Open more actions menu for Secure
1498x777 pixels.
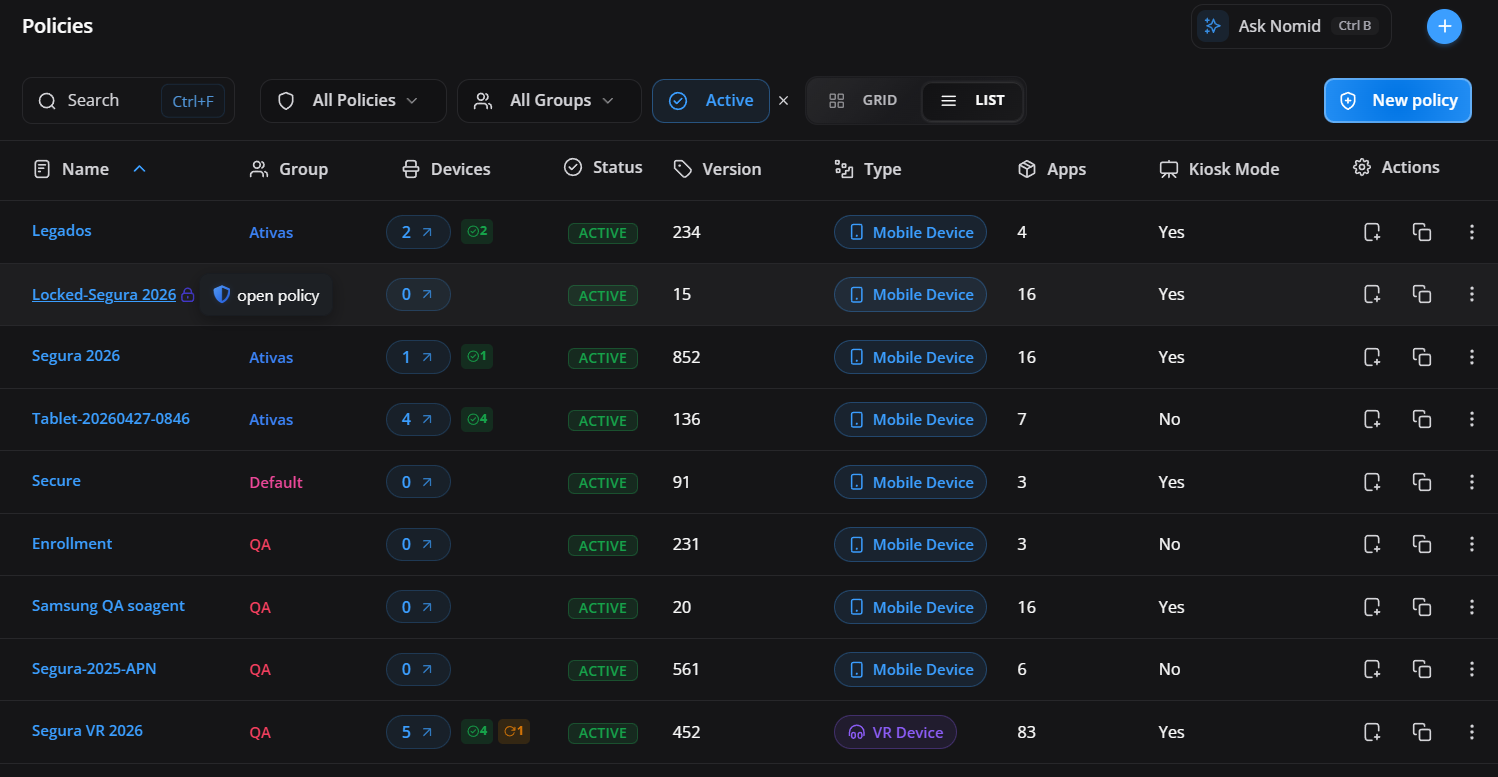tap(1471, 482)
